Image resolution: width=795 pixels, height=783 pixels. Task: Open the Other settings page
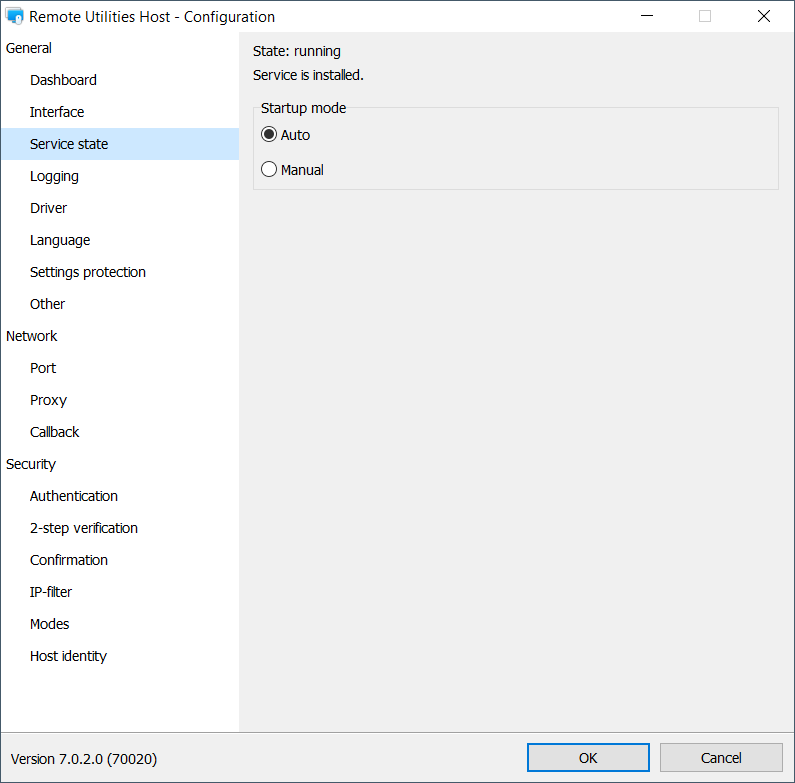click(120, 304)
